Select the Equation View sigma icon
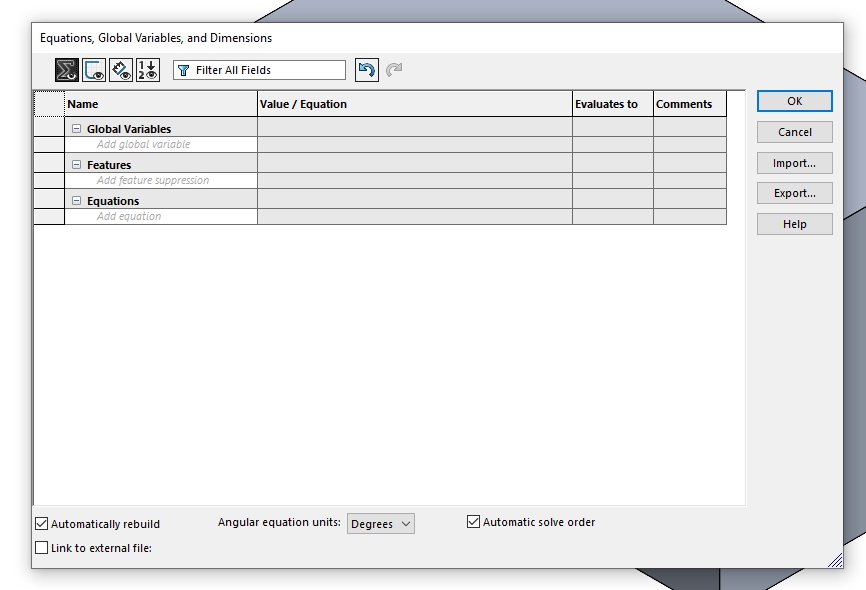866x590 pixels. point(67,70)
